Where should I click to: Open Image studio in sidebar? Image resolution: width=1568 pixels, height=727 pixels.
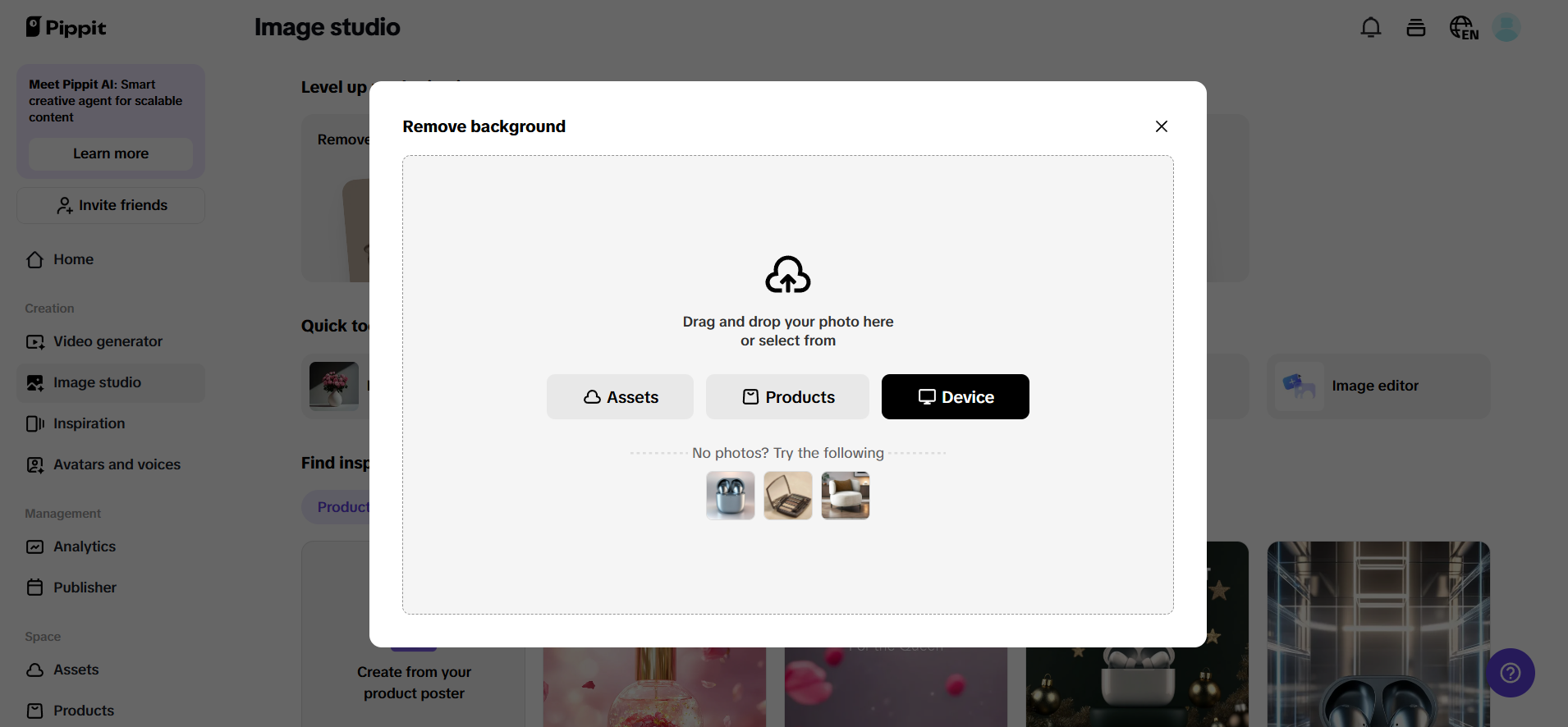[111, 382]
